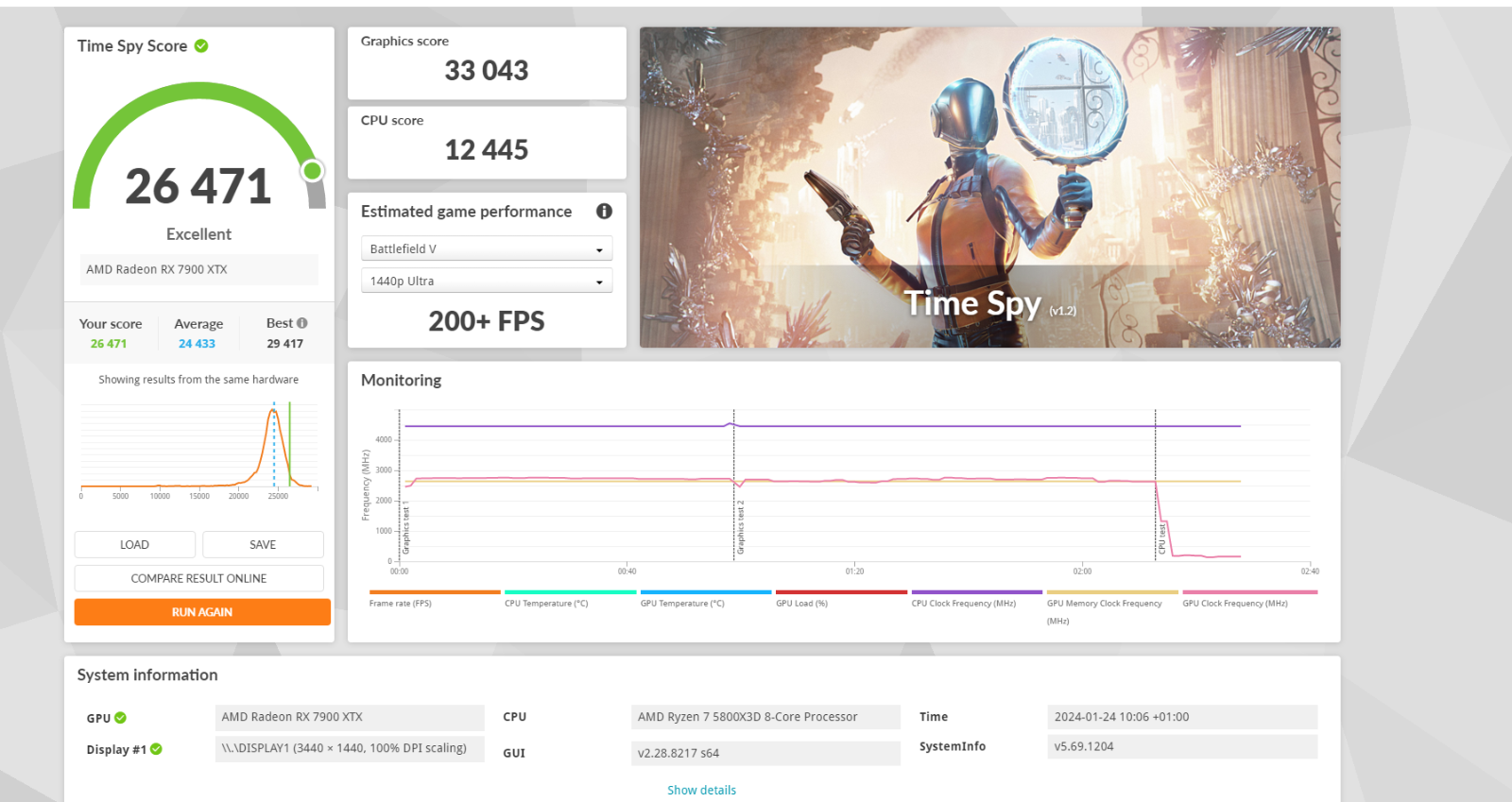Click the Time Spy artwork image
Image resolution: width=1512 pixels, height=802 pixels.
click(x=989, y=187)
